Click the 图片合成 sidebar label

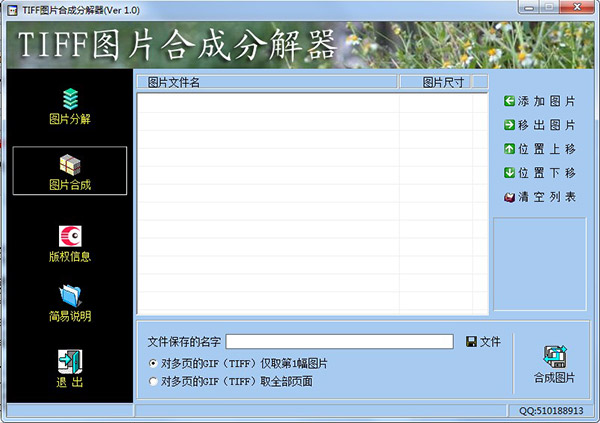(x=70, y=185)
